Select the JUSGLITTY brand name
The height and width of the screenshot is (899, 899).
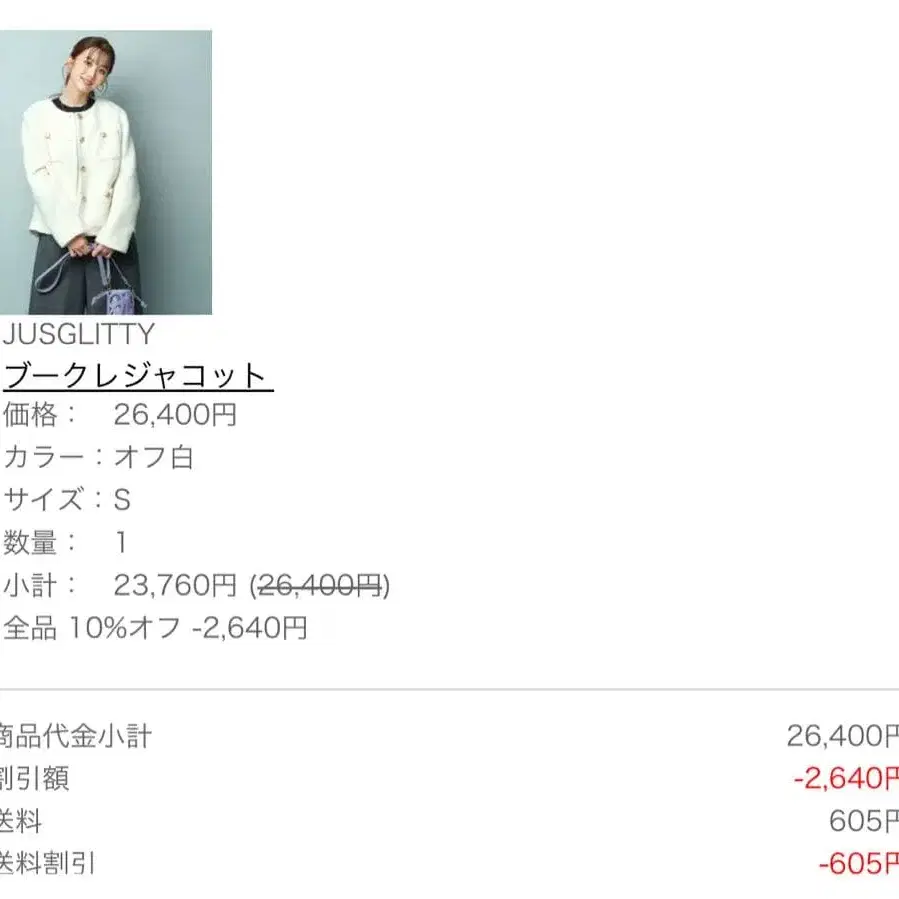(79, 334)
